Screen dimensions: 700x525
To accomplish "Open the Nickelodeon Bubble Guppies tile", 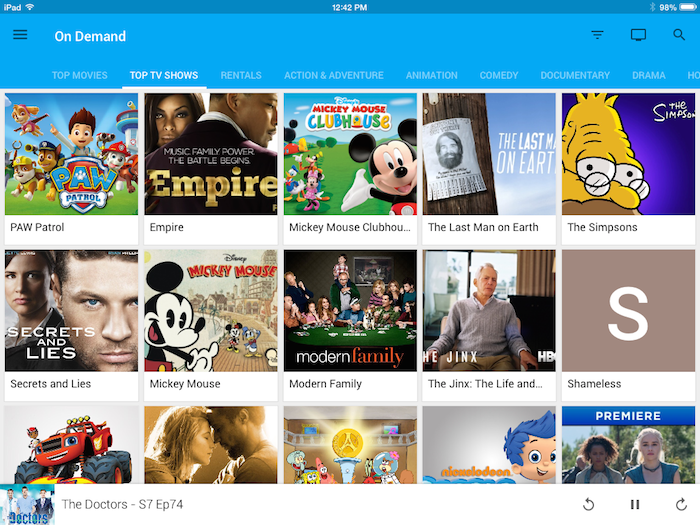I will coord(489,445).
